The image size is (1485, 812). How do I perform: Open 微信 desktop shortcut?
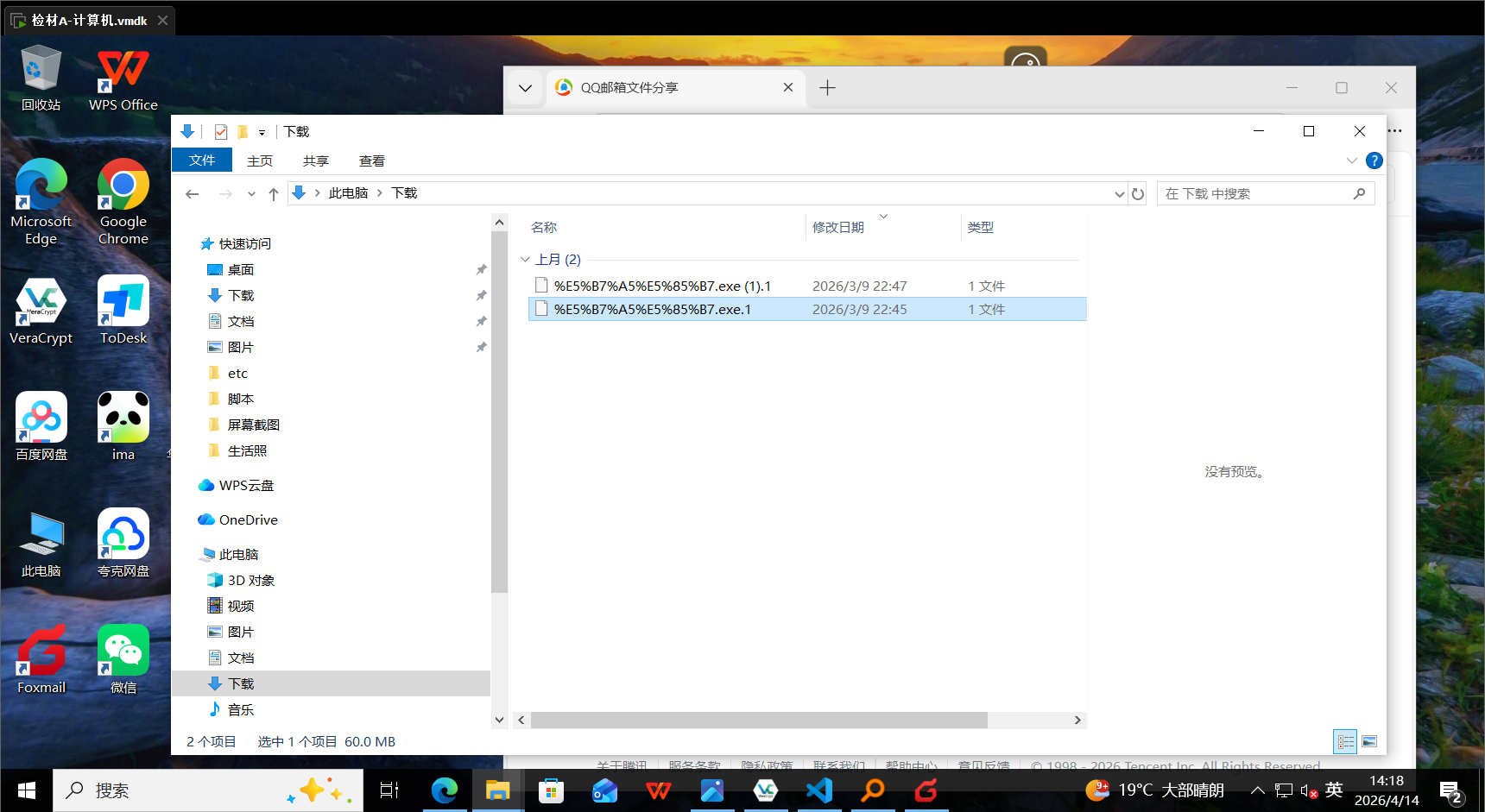click(123, 660)
